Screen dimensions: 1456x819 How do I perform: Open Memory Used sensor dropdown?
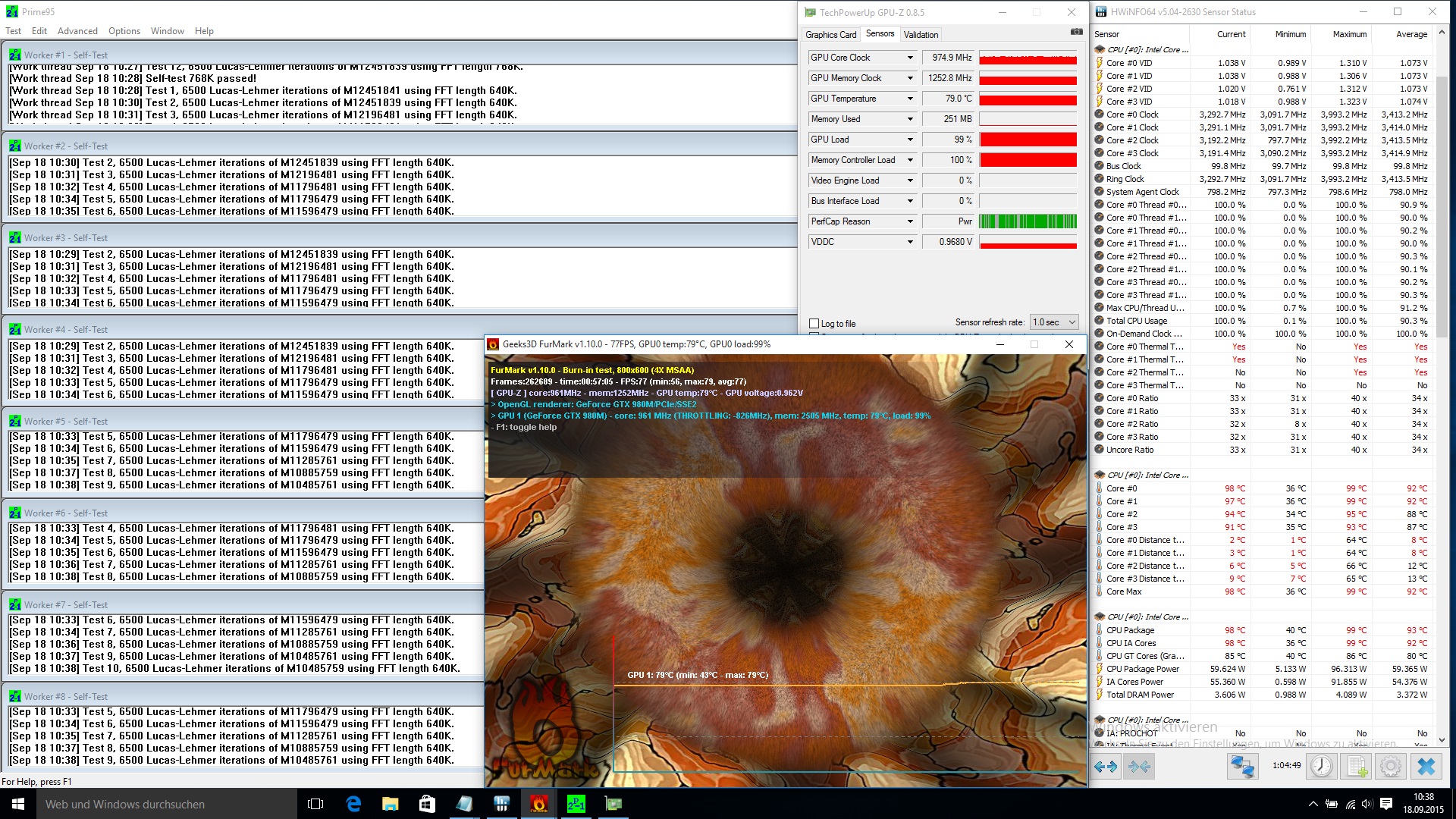tap(910, 119)
